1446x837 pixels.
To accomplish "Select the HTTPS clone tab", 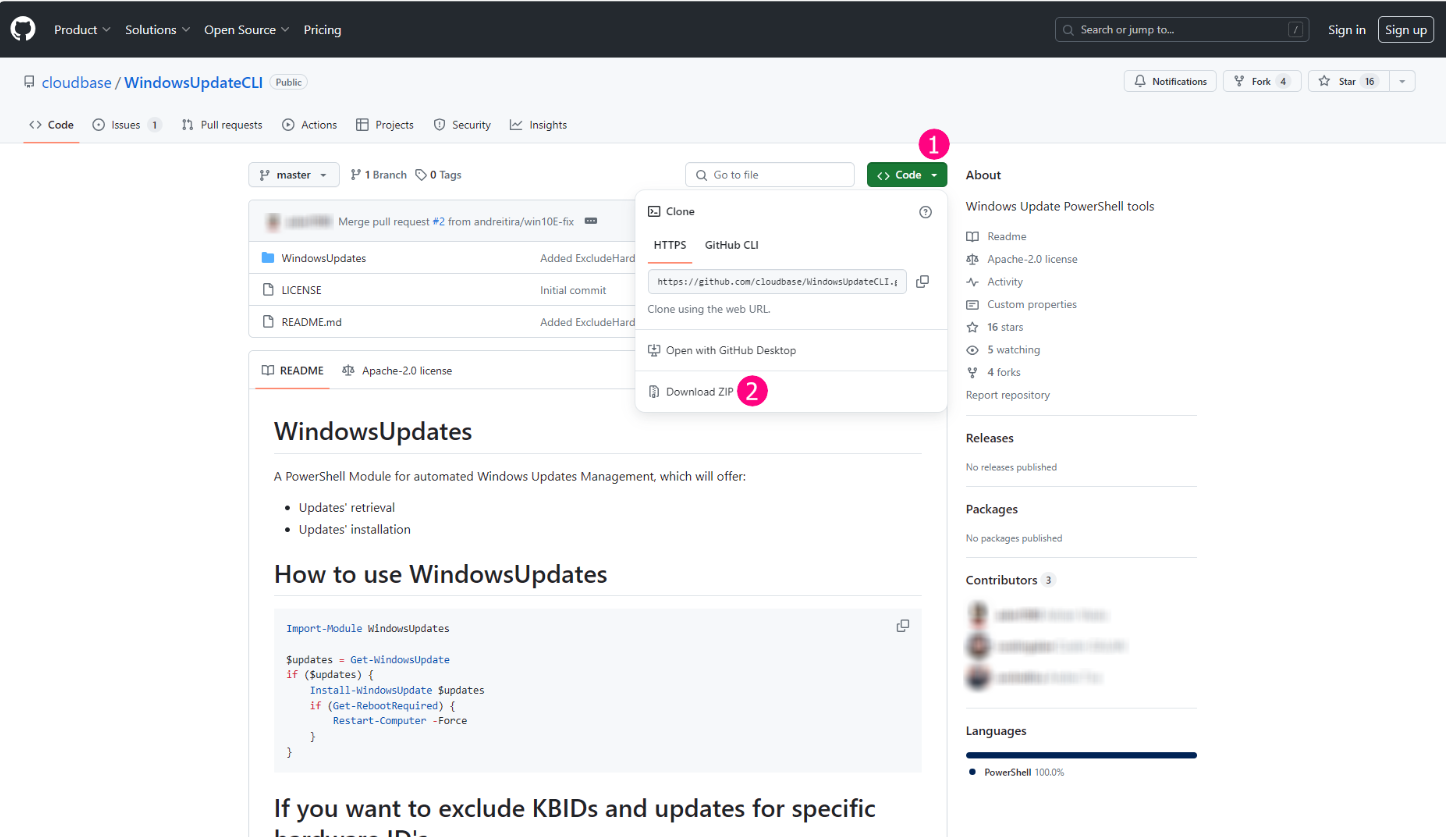I will [x=670, y=245].
